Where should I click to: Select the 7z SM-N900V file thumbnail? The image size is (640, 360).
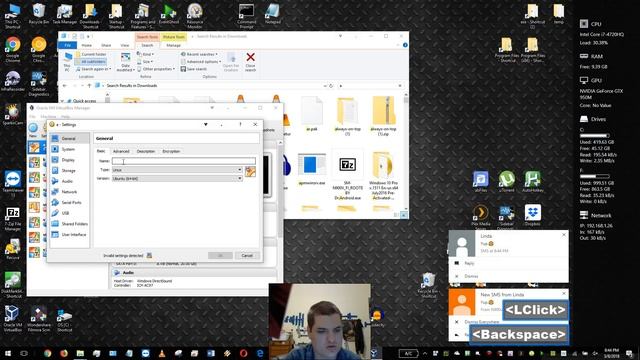pyautogui.click(x=347, y=174)
